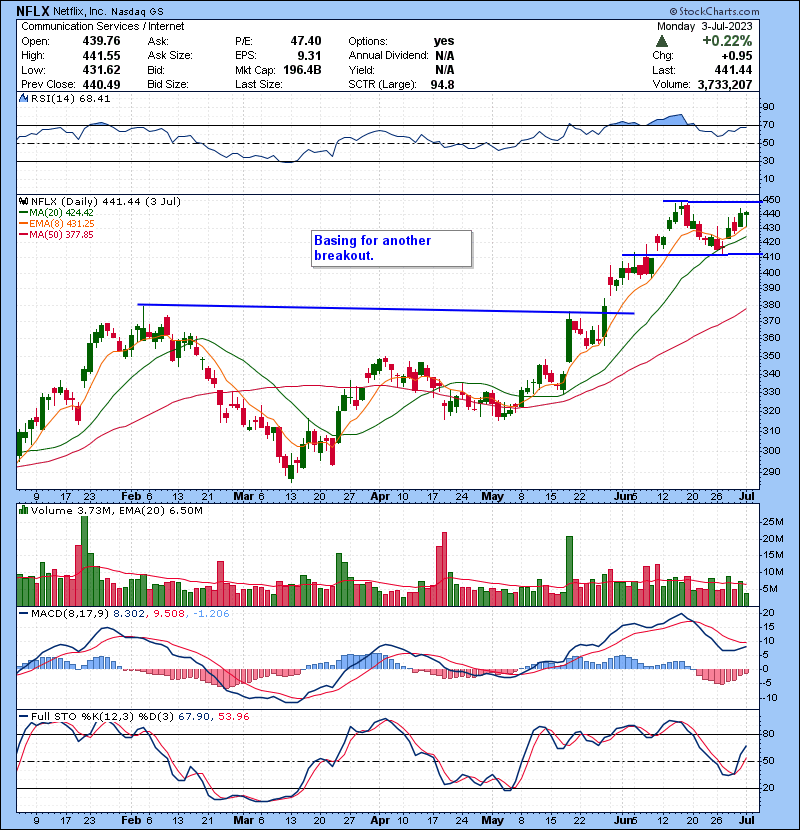Select the blue resistance line near 450
This screenshot has height=830, width=800.
coord(710,202)
